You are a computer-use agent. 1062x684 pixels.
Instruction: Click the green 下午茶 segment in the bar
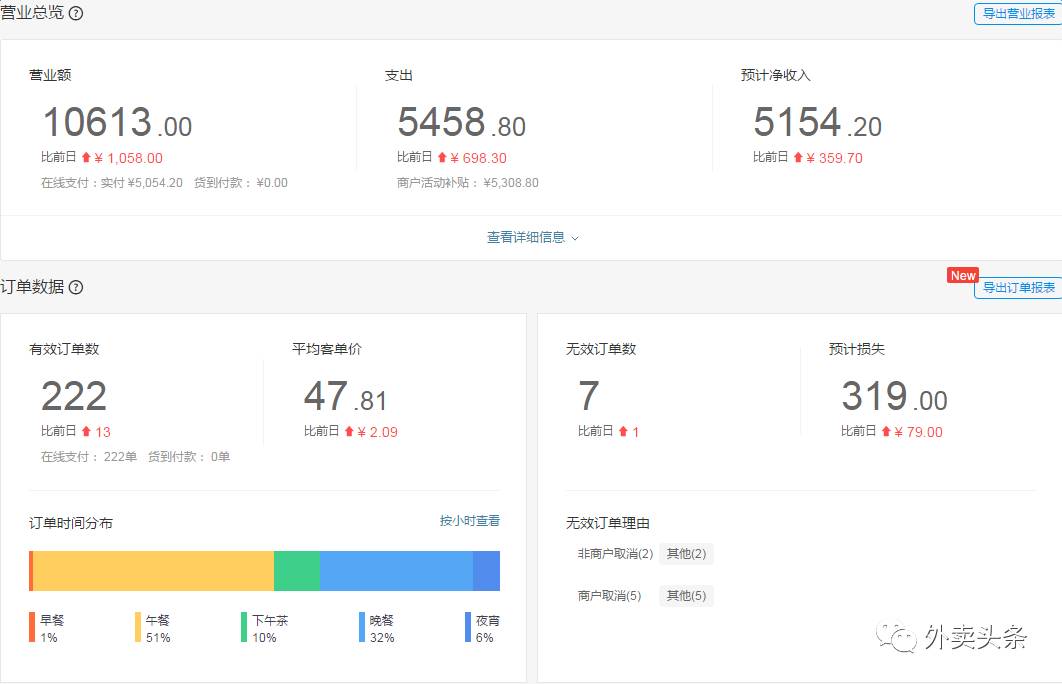(x=295, y=570)
